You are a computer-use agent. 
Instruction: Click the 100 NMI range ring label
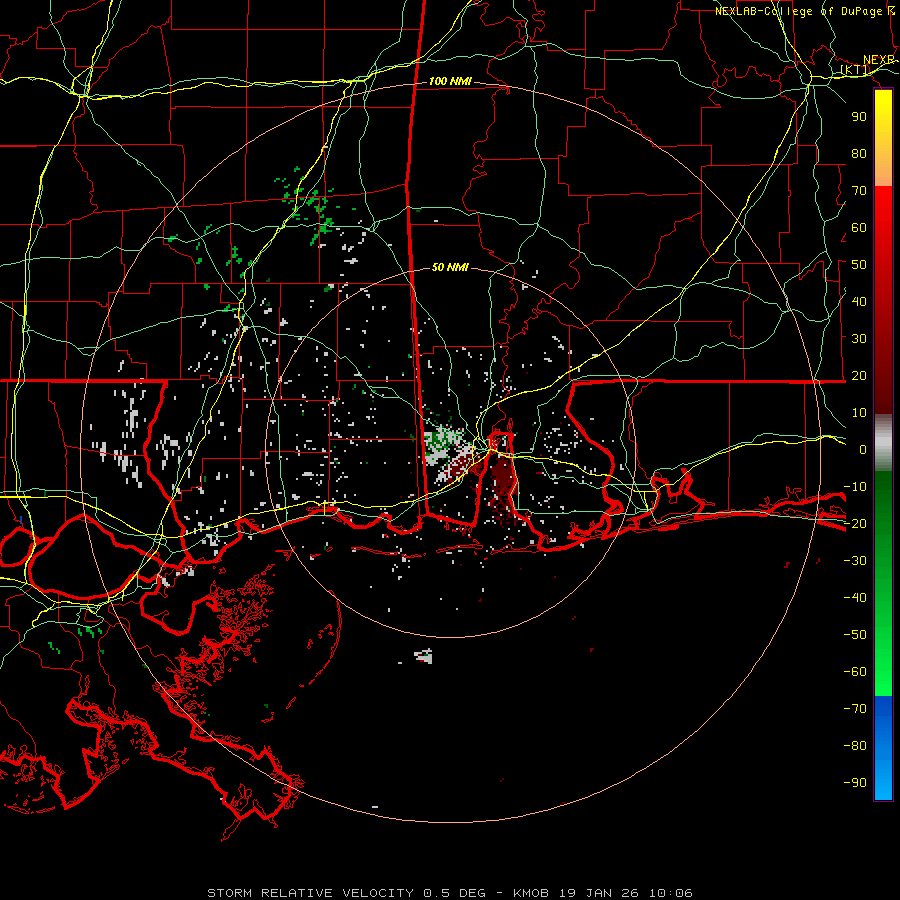tap(450, 82)
